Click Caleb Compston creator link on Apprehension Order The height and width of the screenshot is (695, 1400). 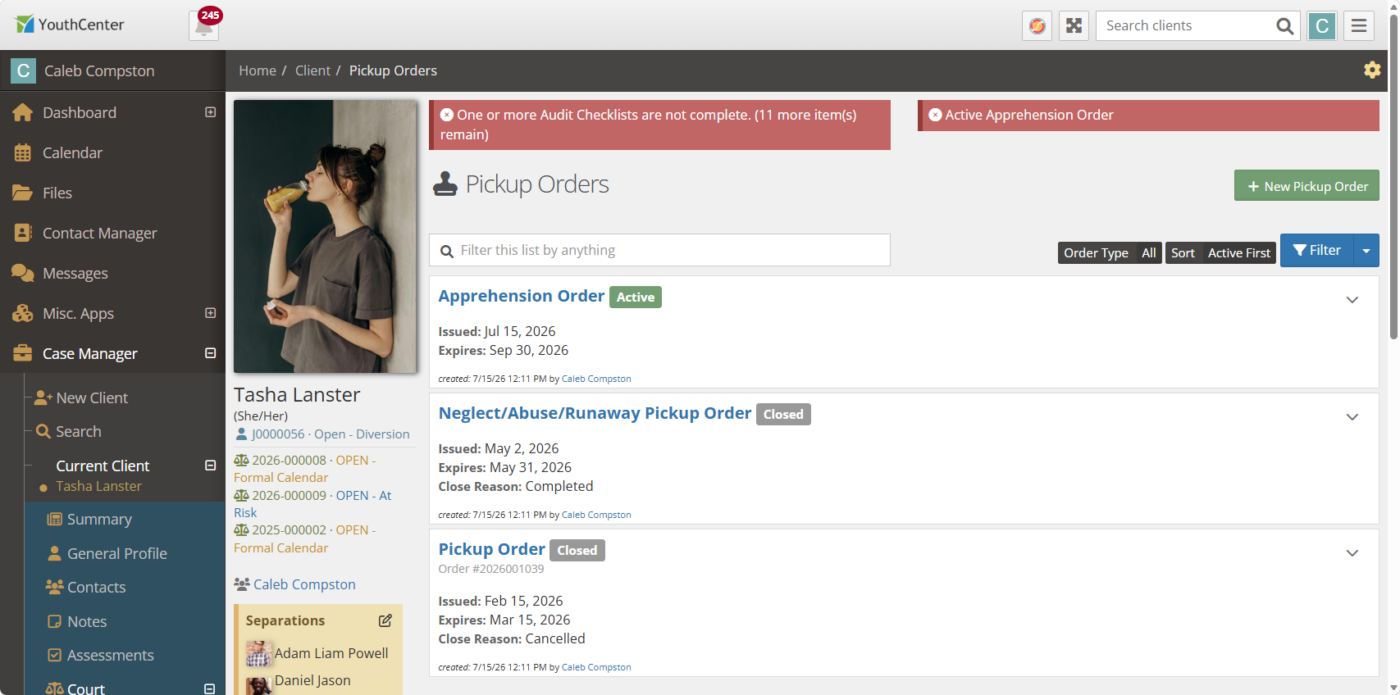coord(596,379)
